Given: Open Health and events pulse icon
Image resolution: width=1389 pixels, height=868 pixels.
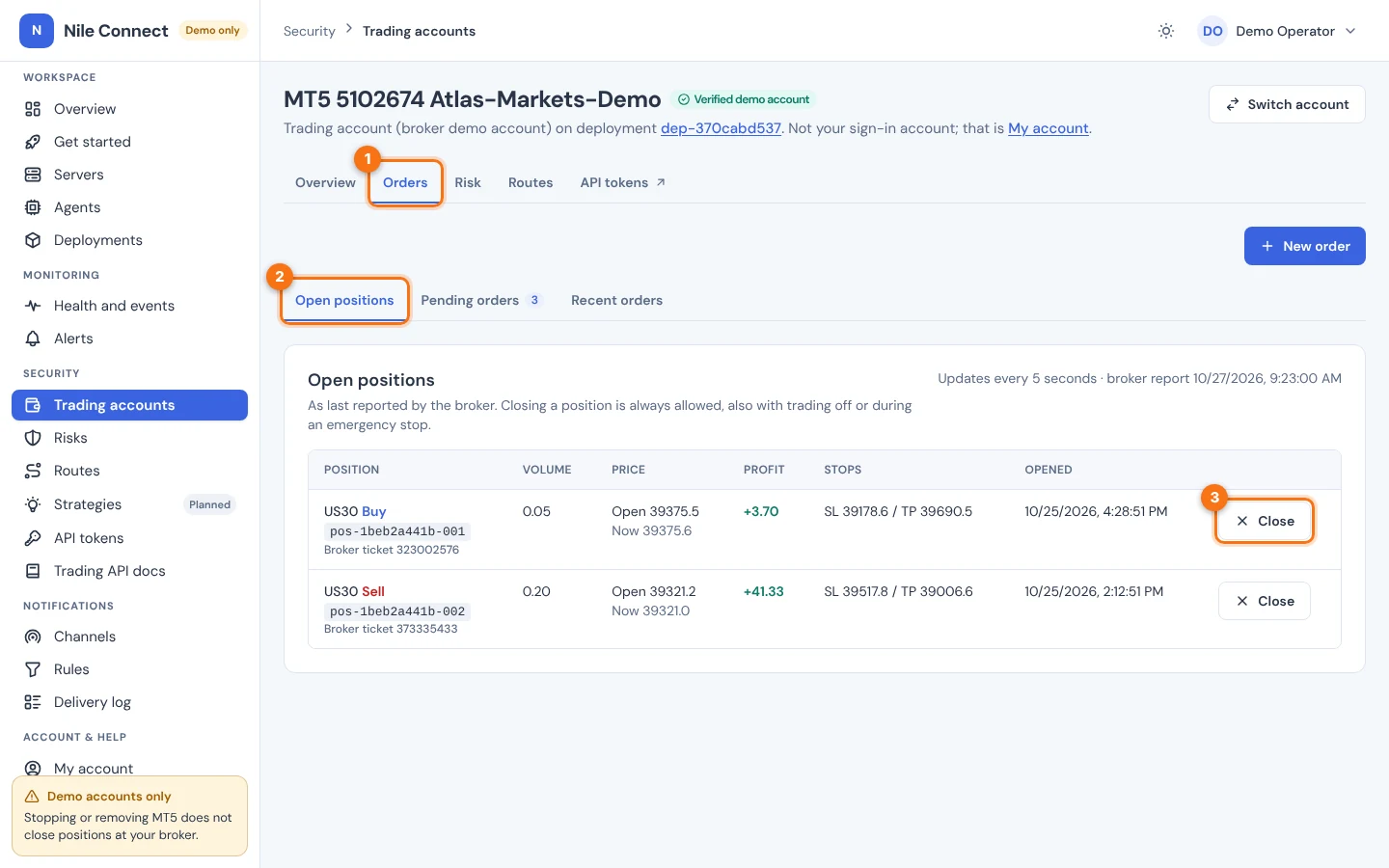Looking at the screenshot, I should [33, 306].
